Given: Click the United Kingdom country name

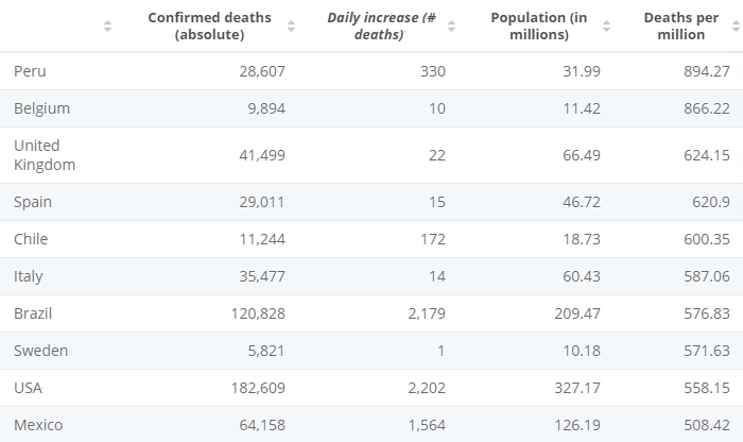Looking at the screenshot, I should [x=44, y=155].
